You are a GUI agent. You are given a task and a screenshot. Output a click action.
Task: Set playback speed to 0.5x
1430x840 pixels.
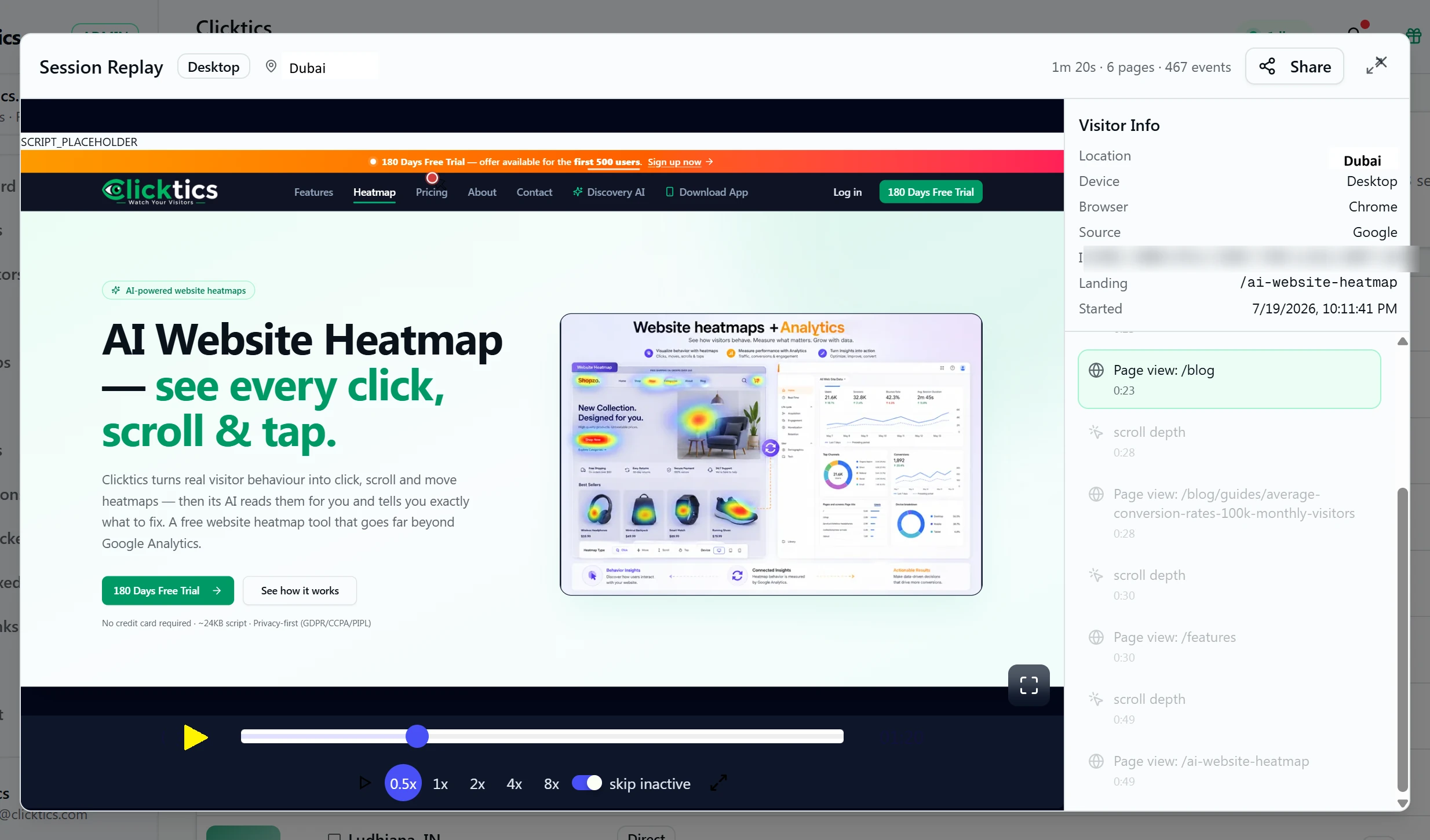pos(403,783)
